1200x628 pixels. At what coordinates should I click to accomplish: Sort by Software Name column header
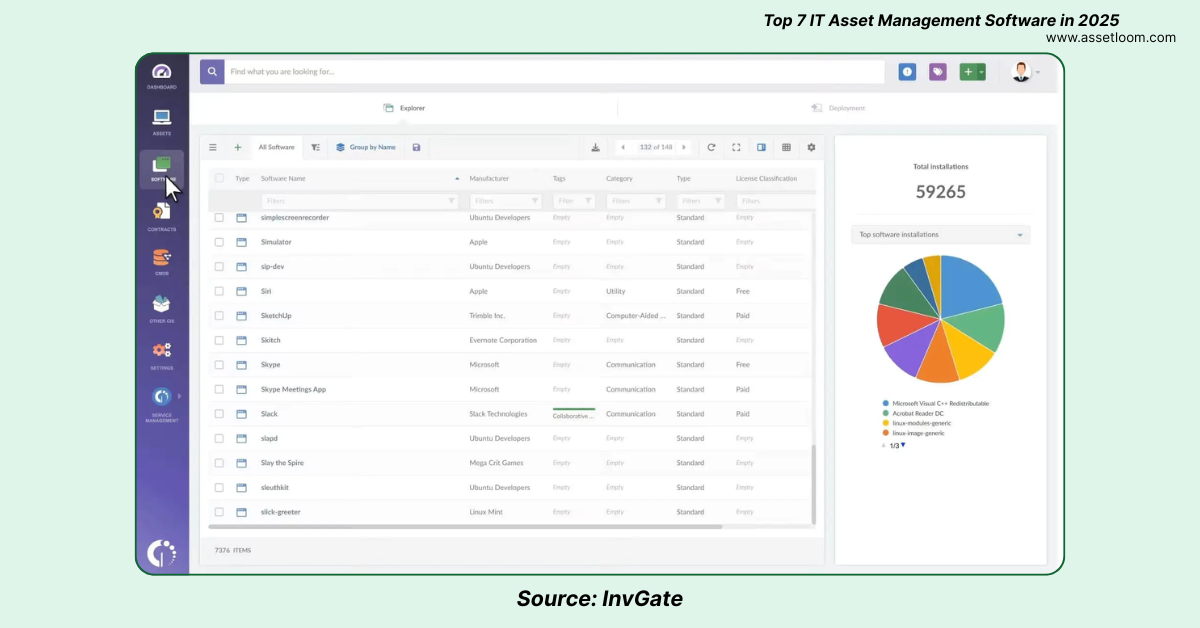coord(283,178)
